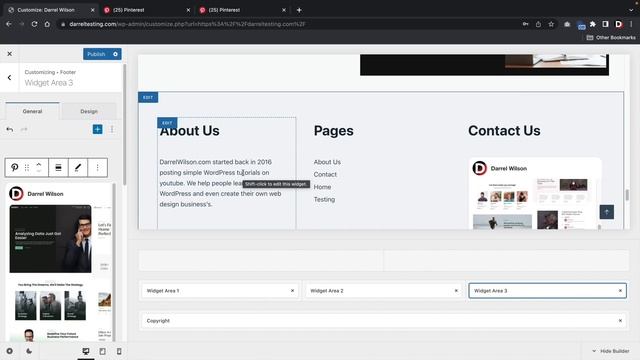Open the Chrome profile avatar
The image size is (640, 360).
pyautogui.click(x=618, y=24)
